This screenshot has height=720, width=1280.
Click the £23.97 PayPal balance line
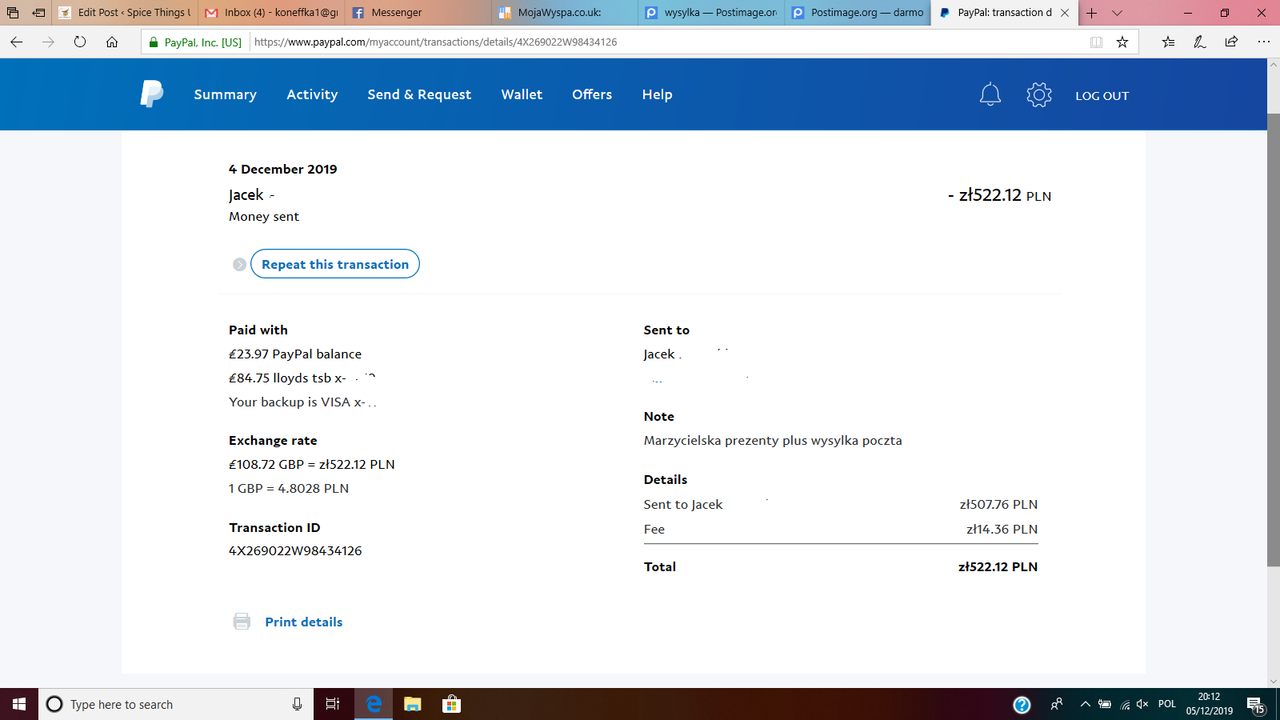tap(295, 354)
